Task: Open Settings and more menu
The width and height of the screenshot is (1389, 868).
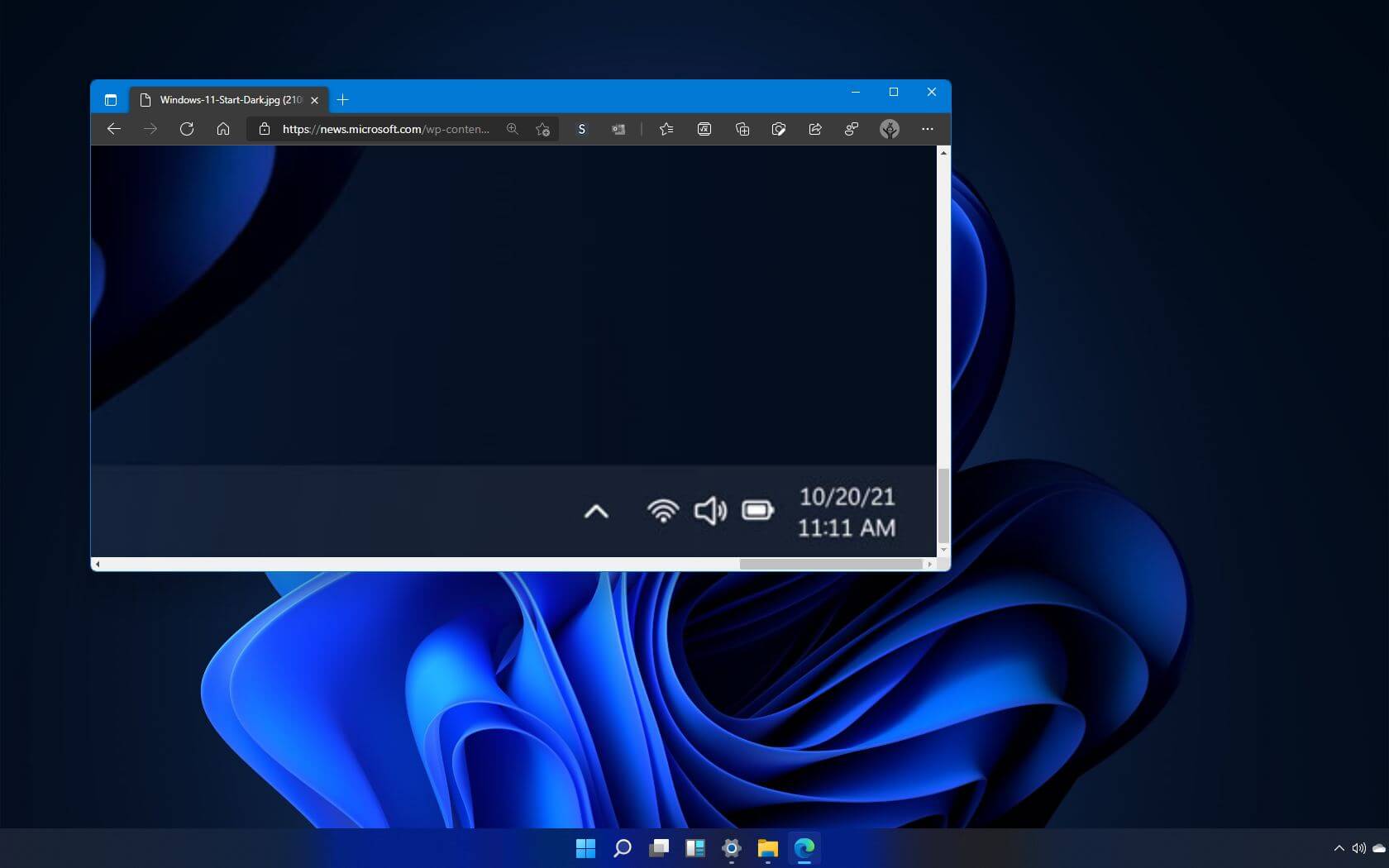Action: [x=927, y=129]
